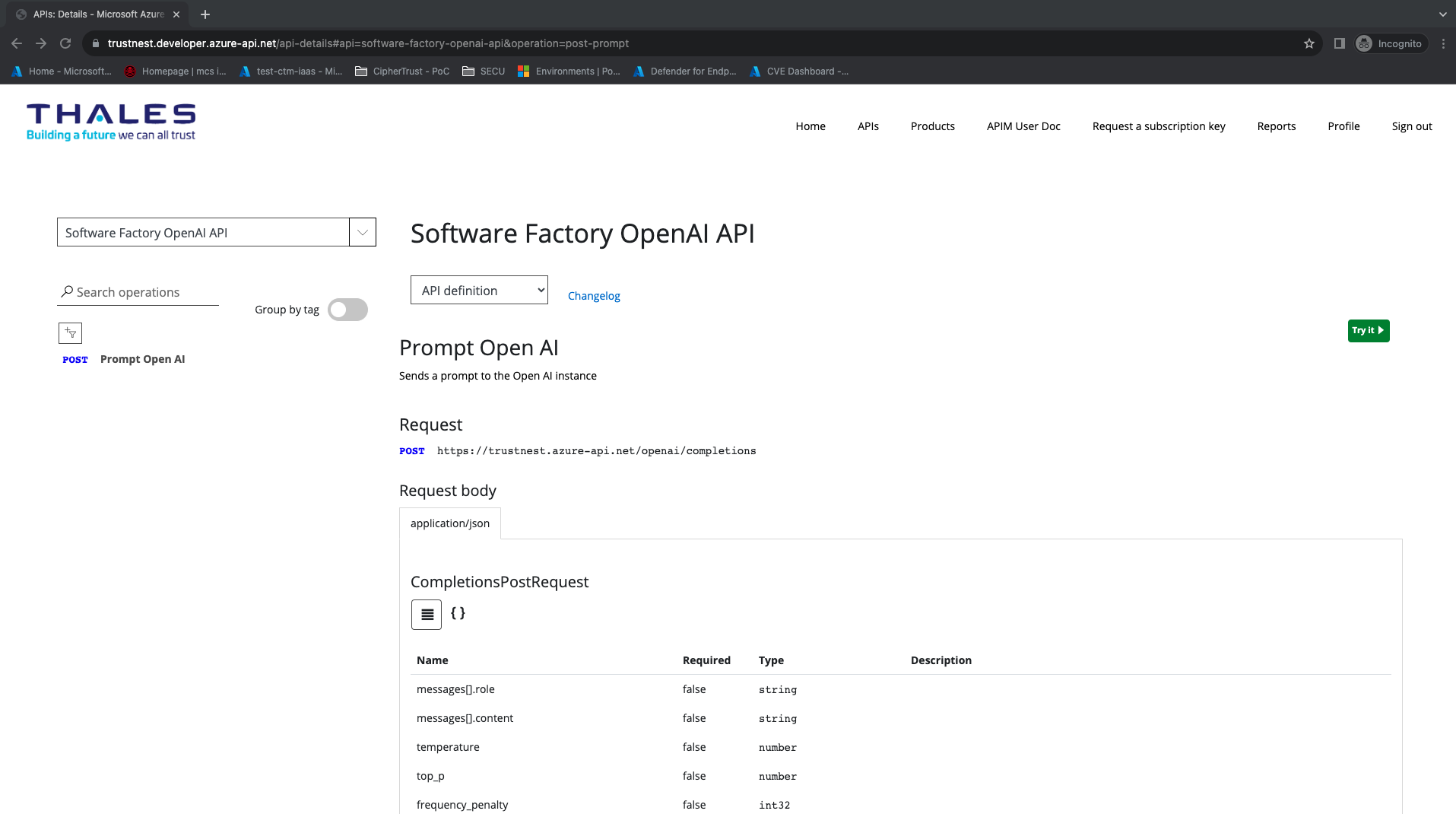Switch to table schema view icon
1456x814 pixels.
[427, 615]
